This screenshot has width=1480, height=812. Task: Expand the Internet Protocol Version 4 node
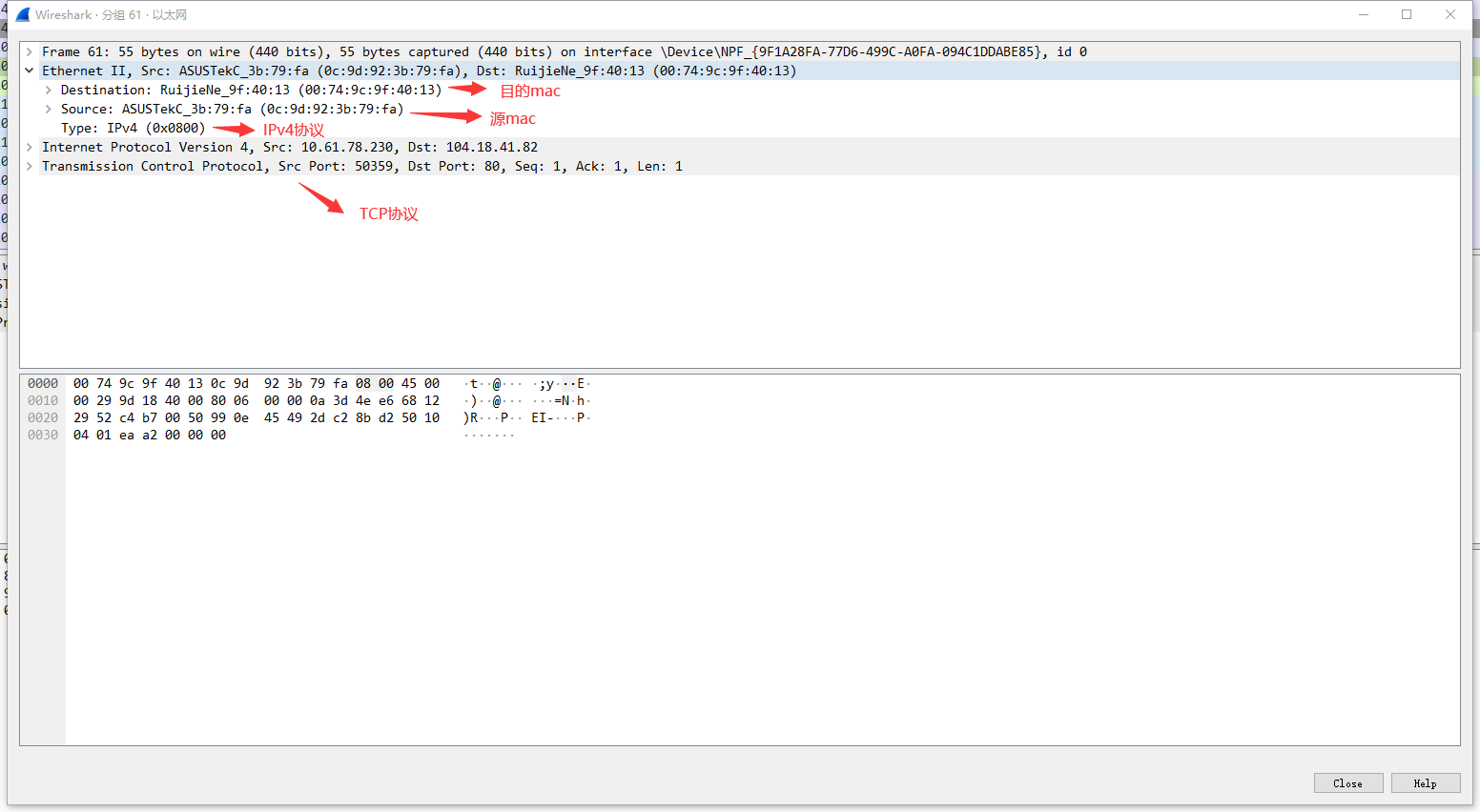click(x=28, y=147)
